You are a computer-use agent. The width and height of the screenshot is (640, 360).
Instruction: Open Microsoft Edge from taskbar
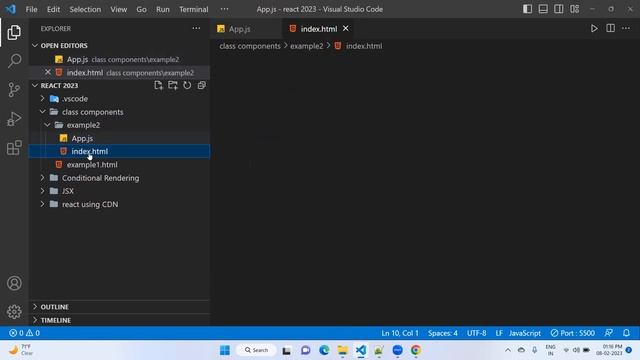coord(324,350)
